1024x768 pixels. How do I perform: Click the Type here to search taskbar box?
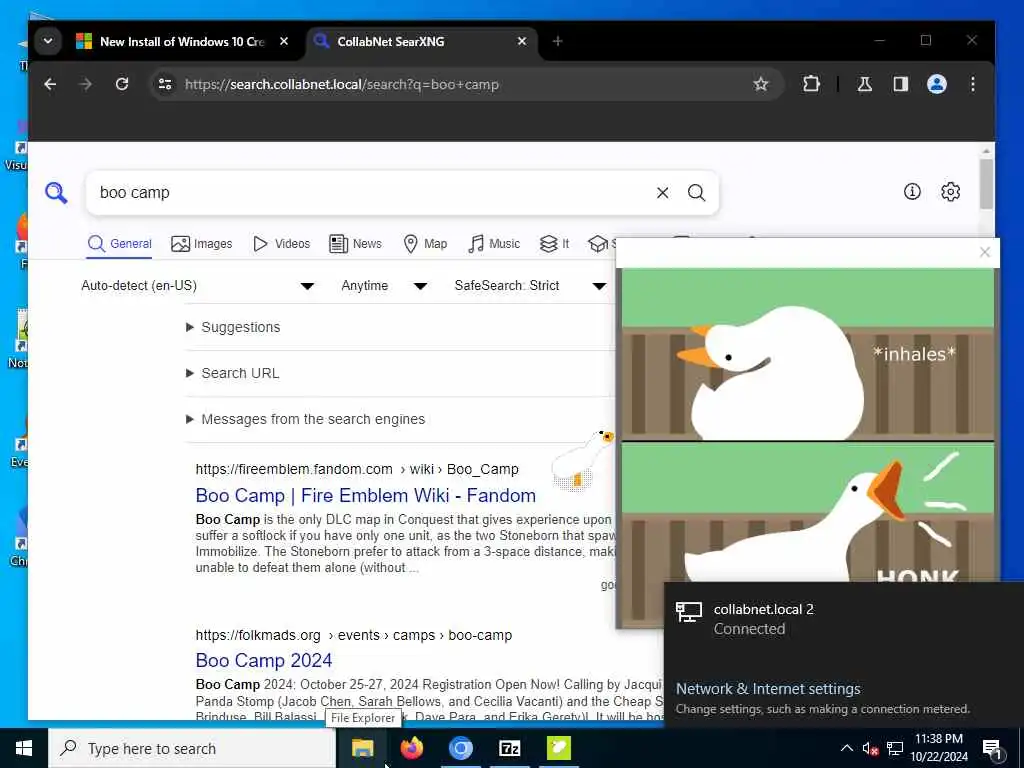tap(192, 748)
